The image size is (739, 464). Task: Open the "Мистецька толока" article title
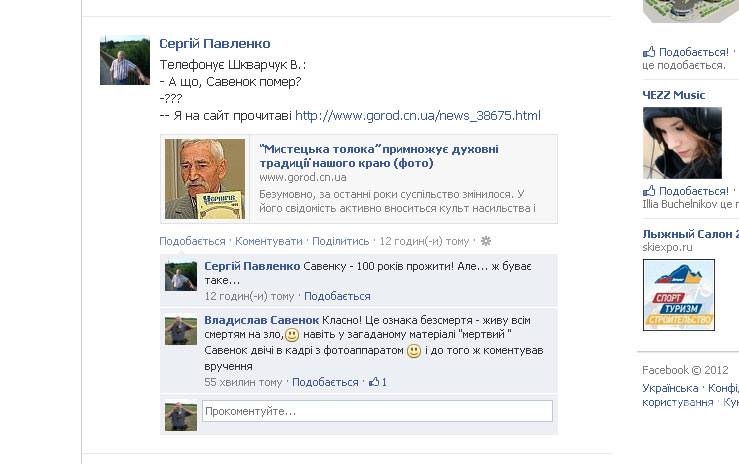click(x=379, y=156)
